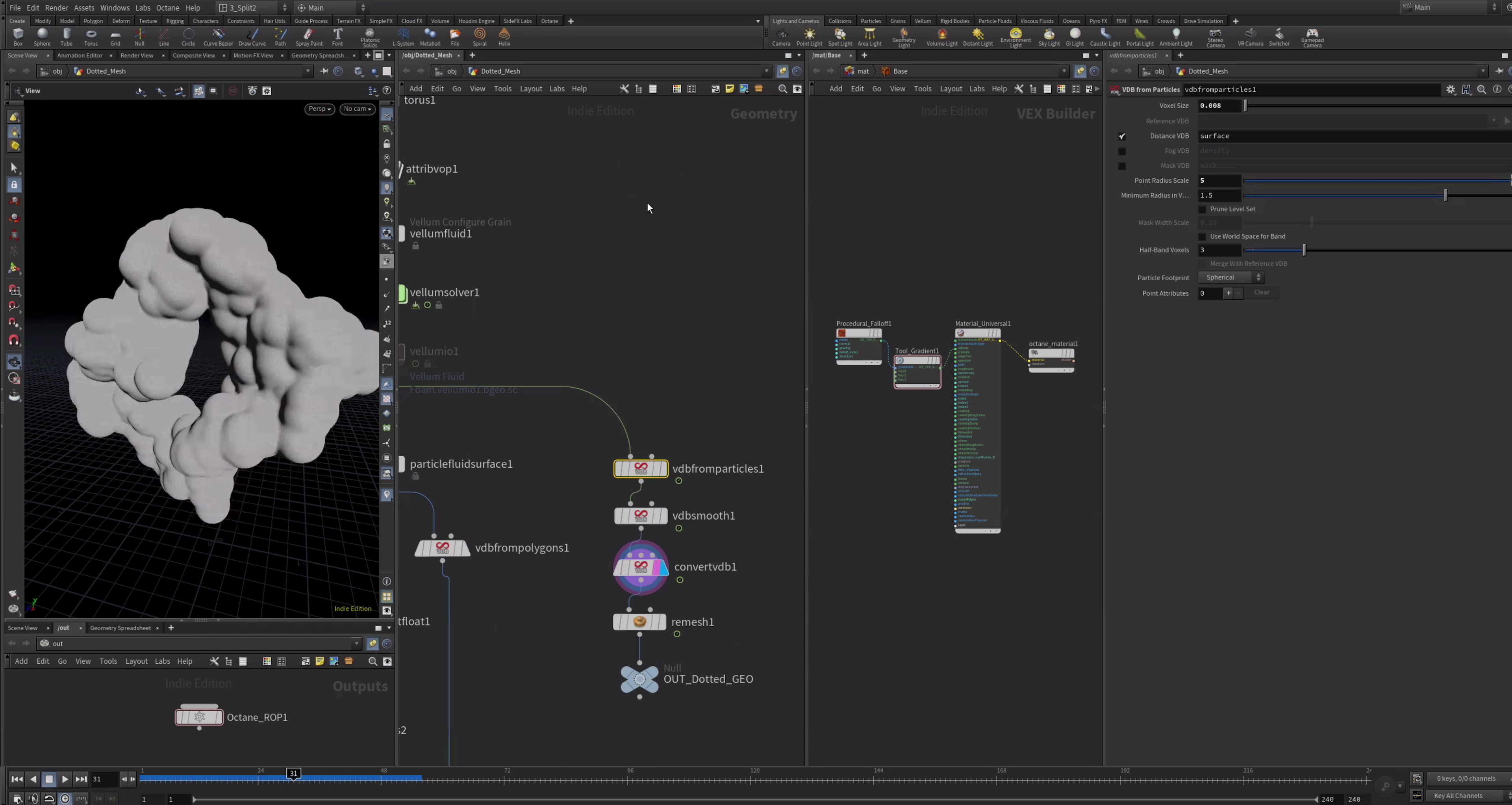This screenshot has height=805, width=1512.
Task: Toggle Use World Space for Band
Action: 1202,237
